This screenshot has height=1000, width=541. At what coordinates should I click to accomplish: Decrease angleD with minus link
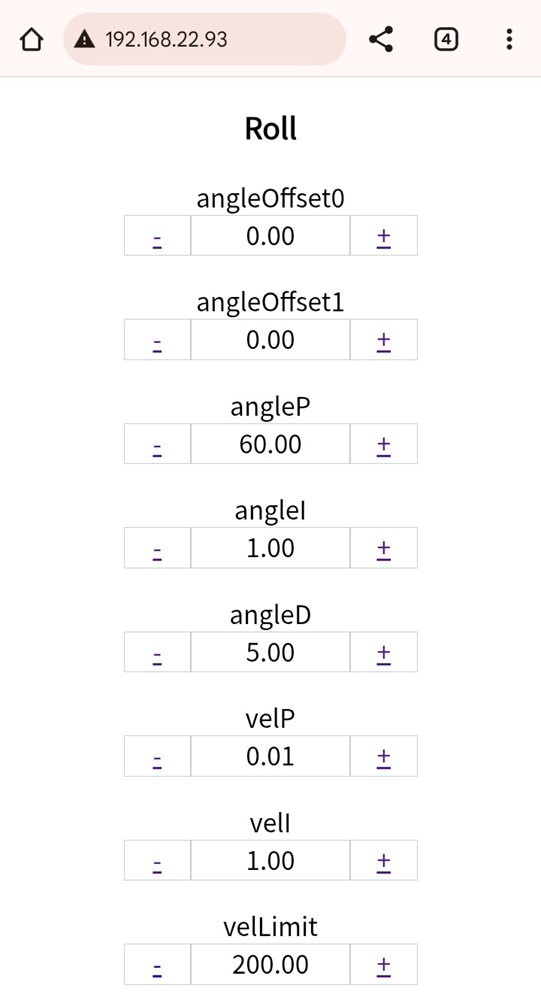coord(158,658)
